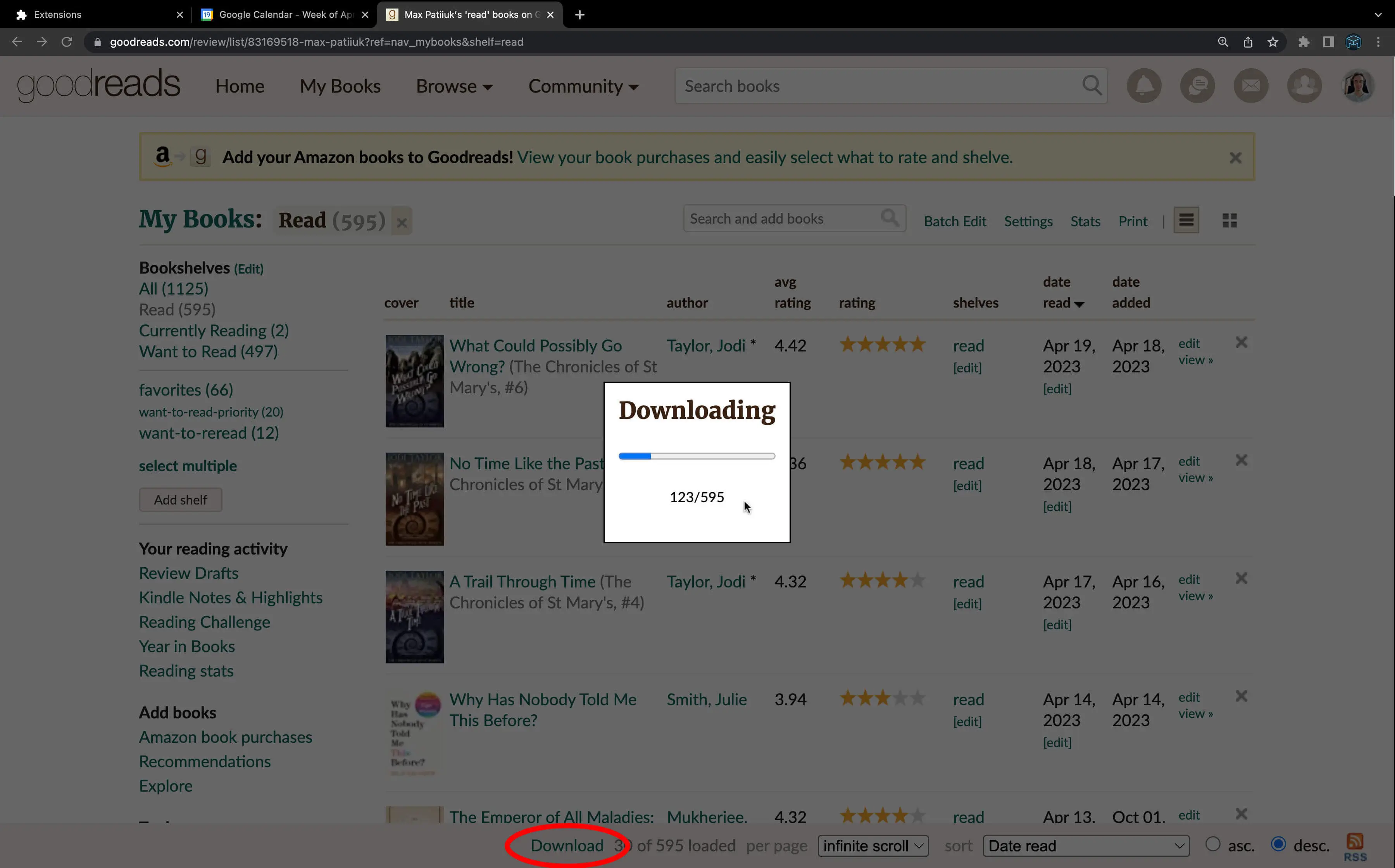
Task: Click the shelf search magnifier icon
Action: 890,218
